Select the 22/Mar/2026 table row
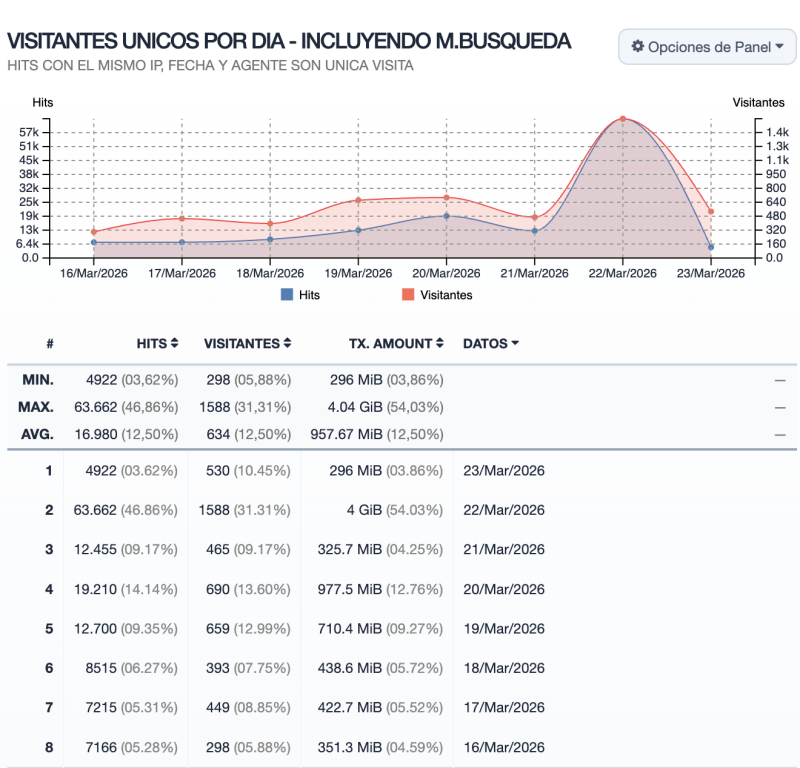 point(402,510)
